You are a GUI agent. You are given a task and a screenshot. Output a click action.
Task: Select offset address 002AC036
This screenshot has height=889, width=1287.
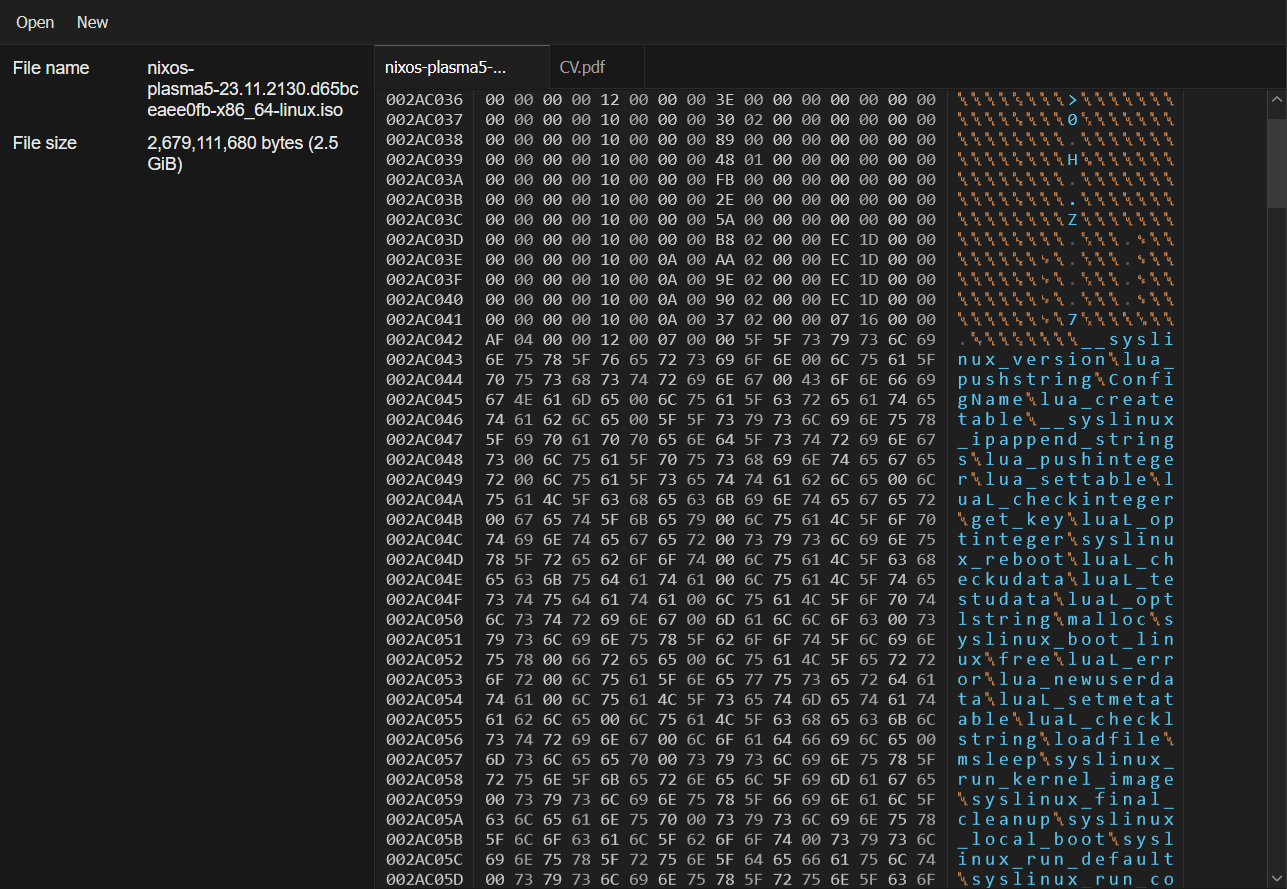pyautogui.click(x=425, y=100)
